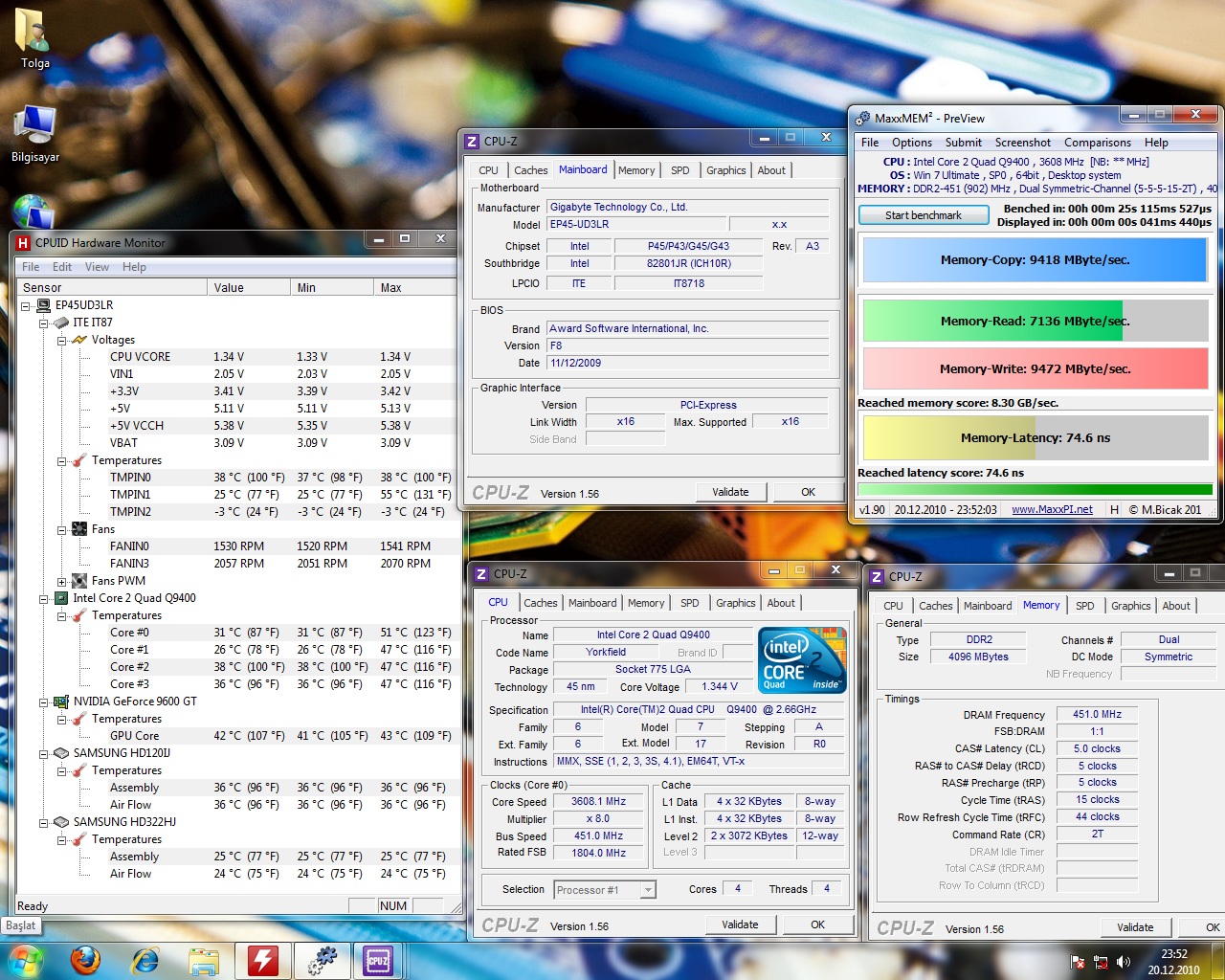
Task: Launch Firefox from the taskbar
Action: (x=86, y=960)
